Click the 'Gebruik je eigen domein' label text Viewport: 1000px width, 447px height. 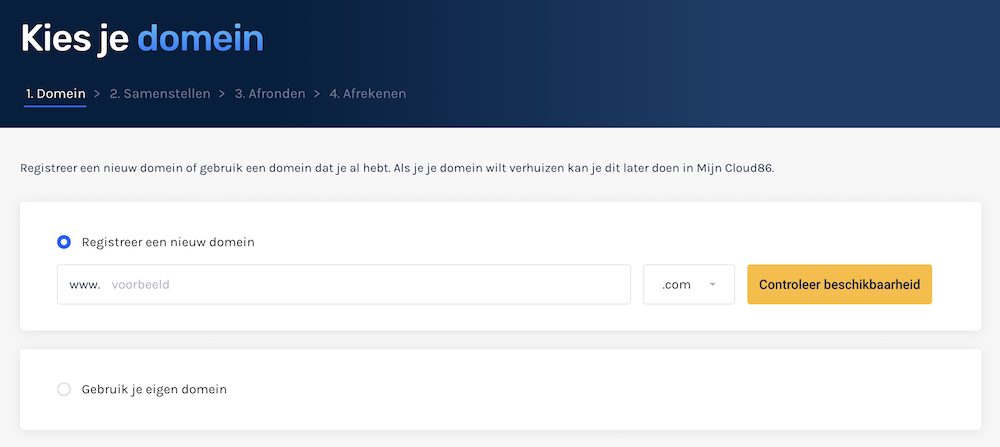coord(154,389)
